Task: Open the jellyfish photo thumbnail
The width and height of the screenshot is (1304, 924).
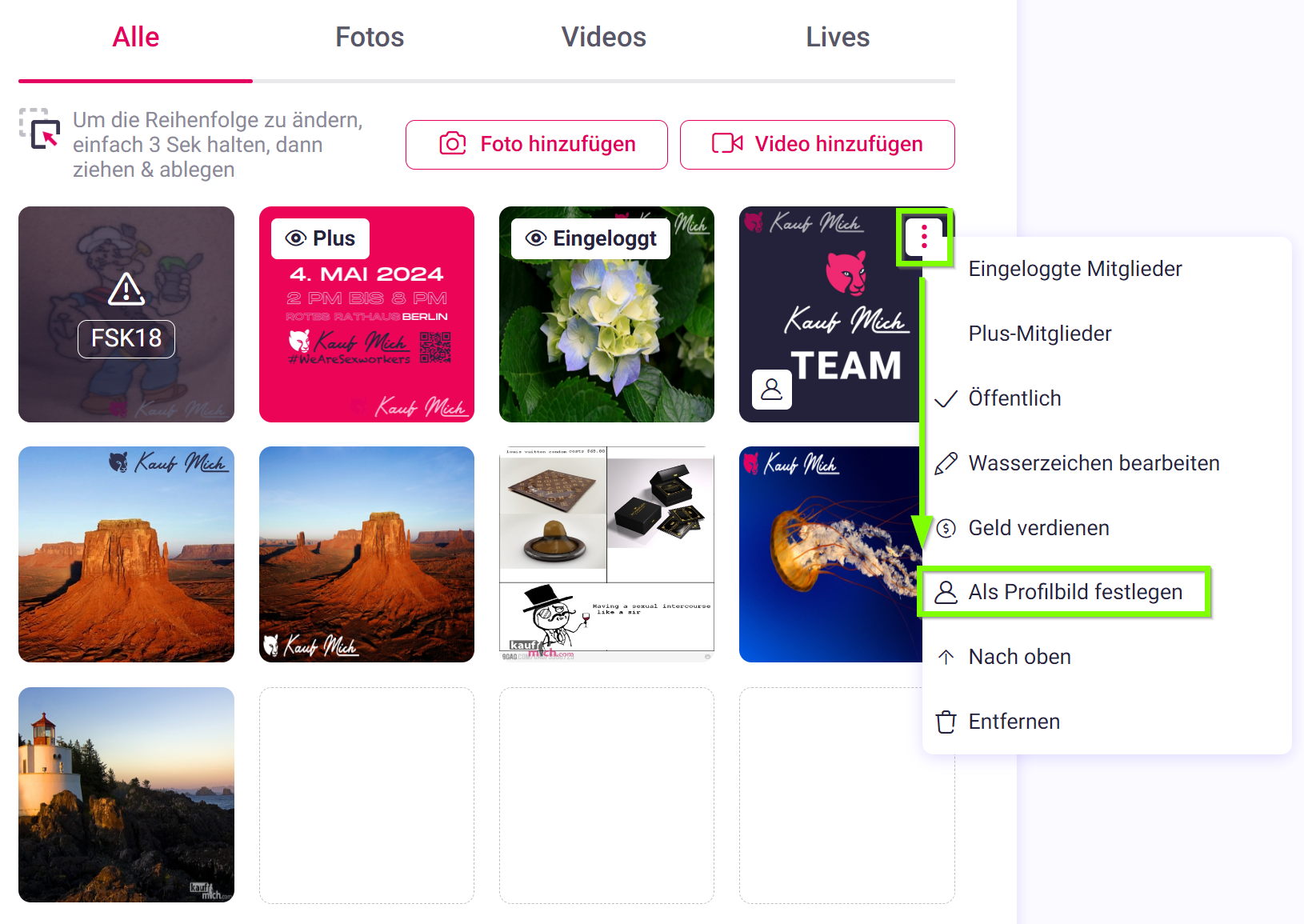Action: point(830,554)
